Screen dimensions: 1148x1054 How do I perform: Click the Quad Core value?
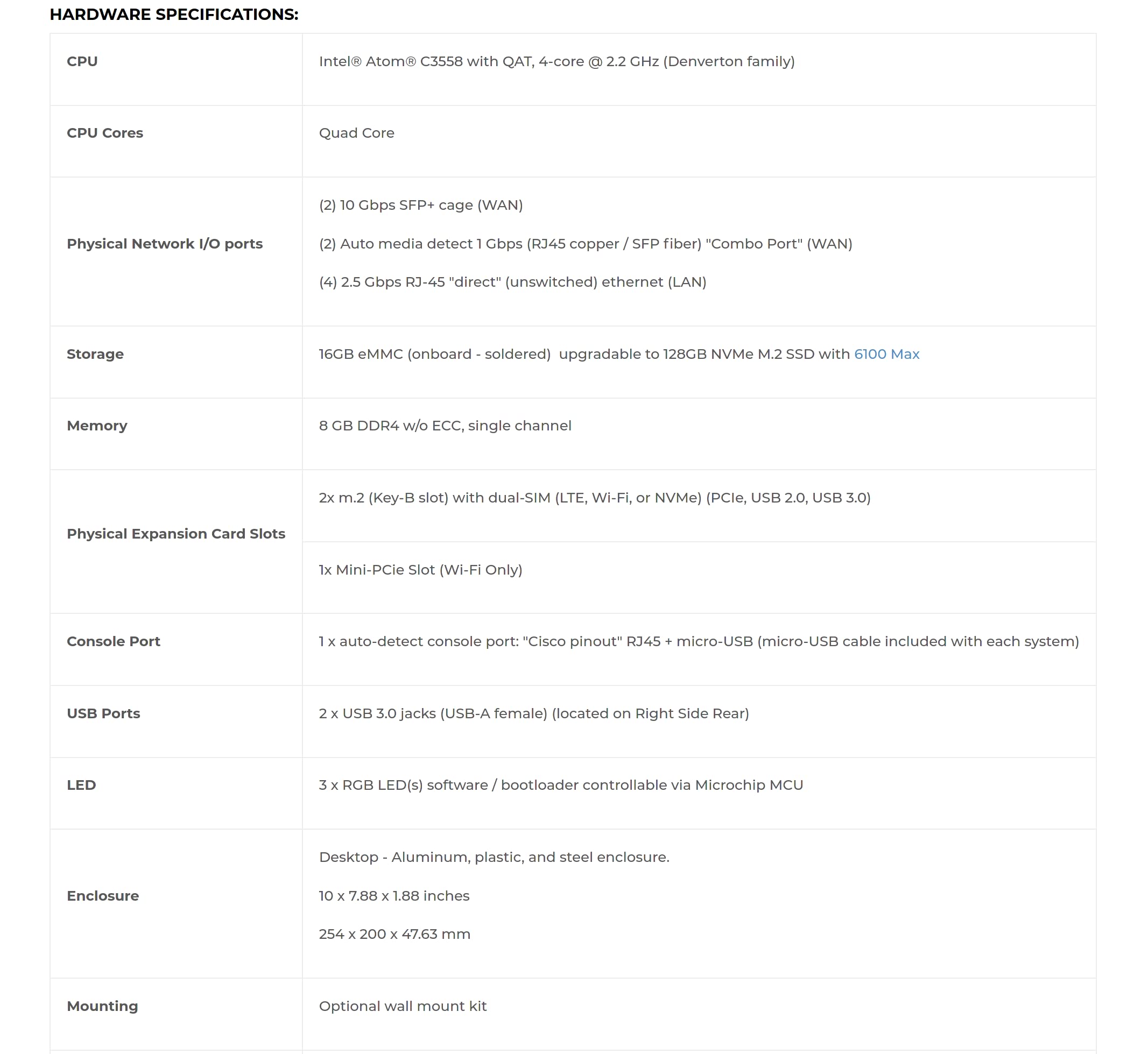click(x=357, y=133)
